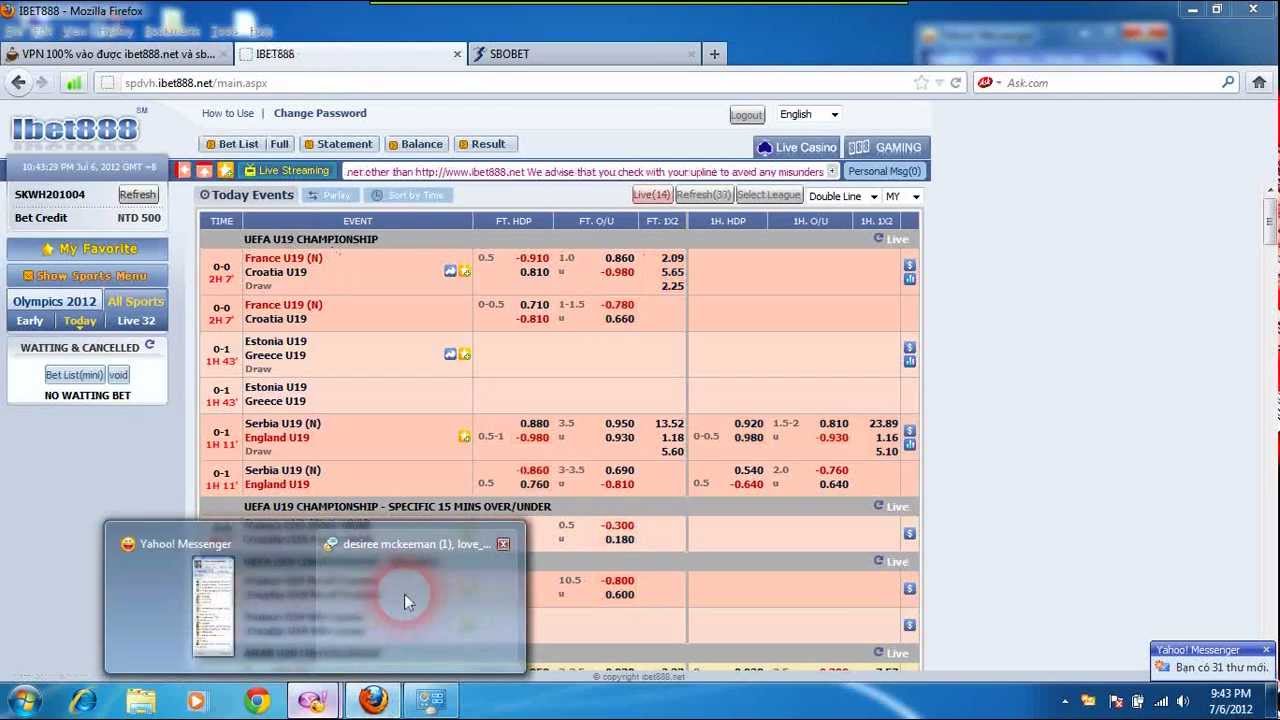Open the Live Streaming TV icon
This screenshot has height=720, width=1280.
point(250,171)
